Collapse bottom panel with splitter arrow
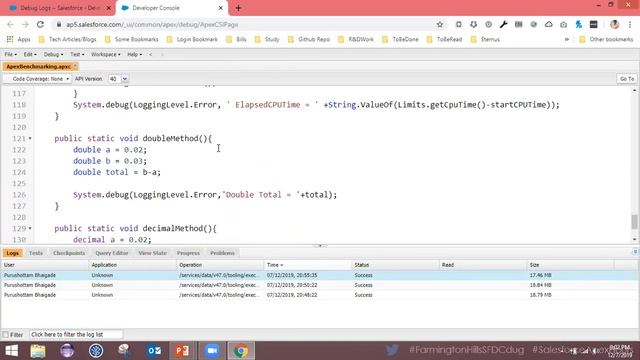Viewport: 640px width, 360px height. [320, 246]
